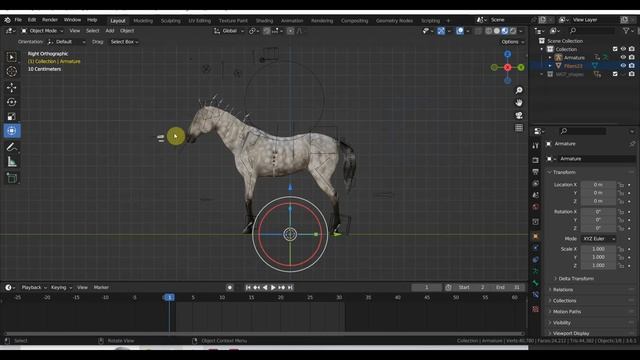This screenshot has width=640, height=360.
Task: Open the Output properties tab icon
Action: pyautogui.click(x=536, y=172)
